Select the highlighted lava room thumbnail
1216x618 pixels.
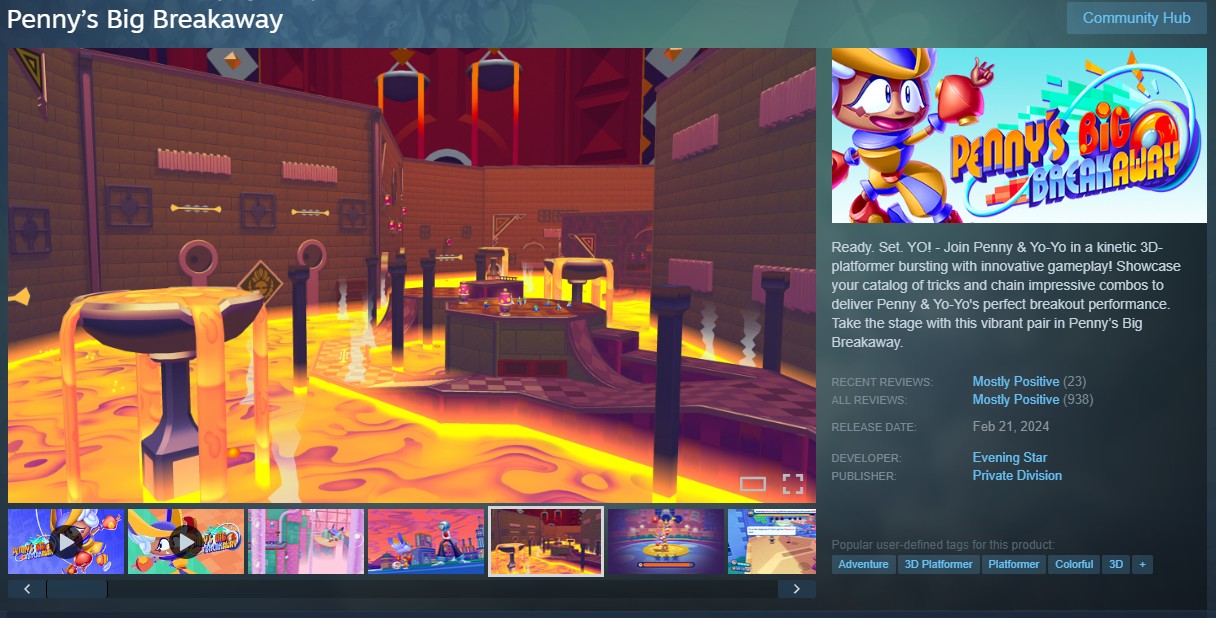coord(546,541)
